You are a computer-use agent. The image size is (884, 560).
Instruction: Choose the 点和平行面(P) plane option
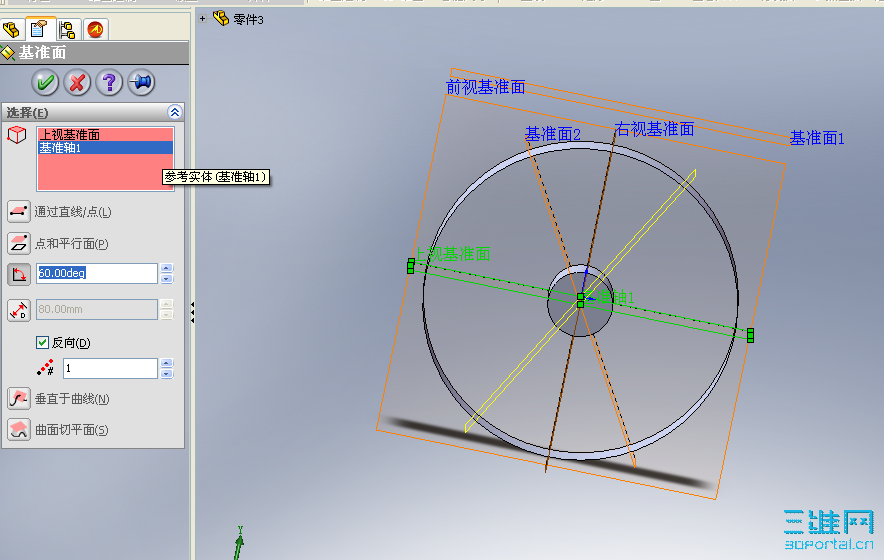click(19, 244)
